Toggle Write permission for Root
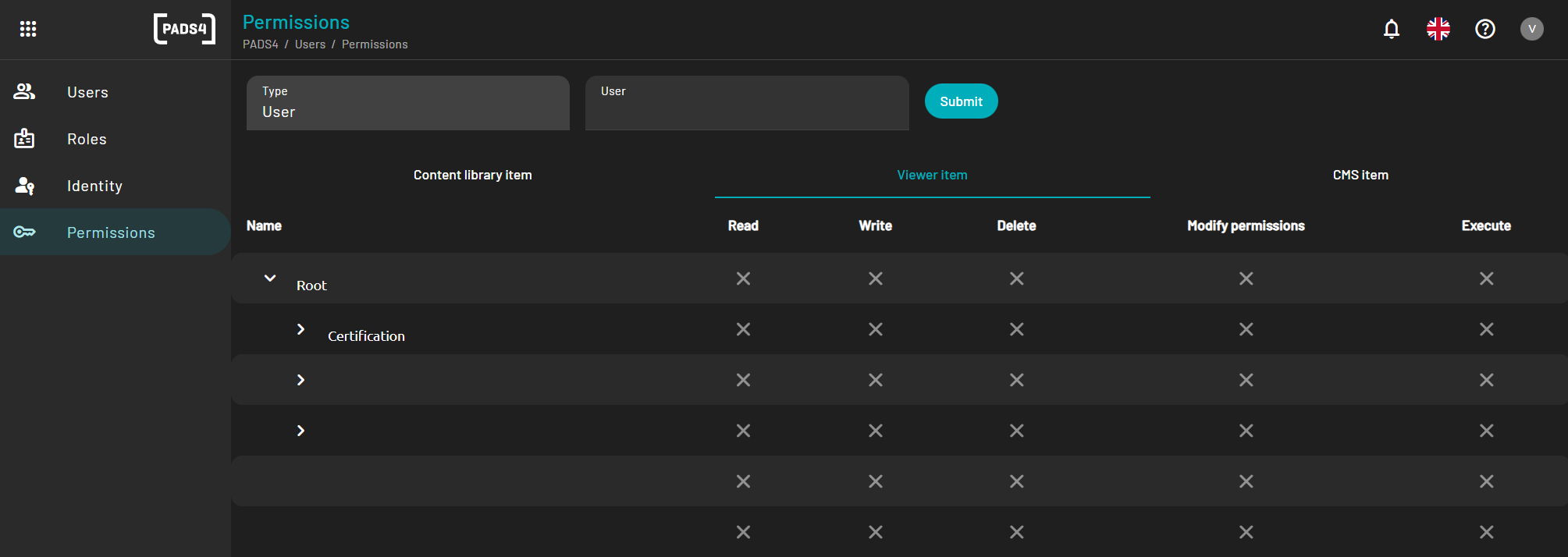This screenshot has height=557, width=1568. coord(876,278)
